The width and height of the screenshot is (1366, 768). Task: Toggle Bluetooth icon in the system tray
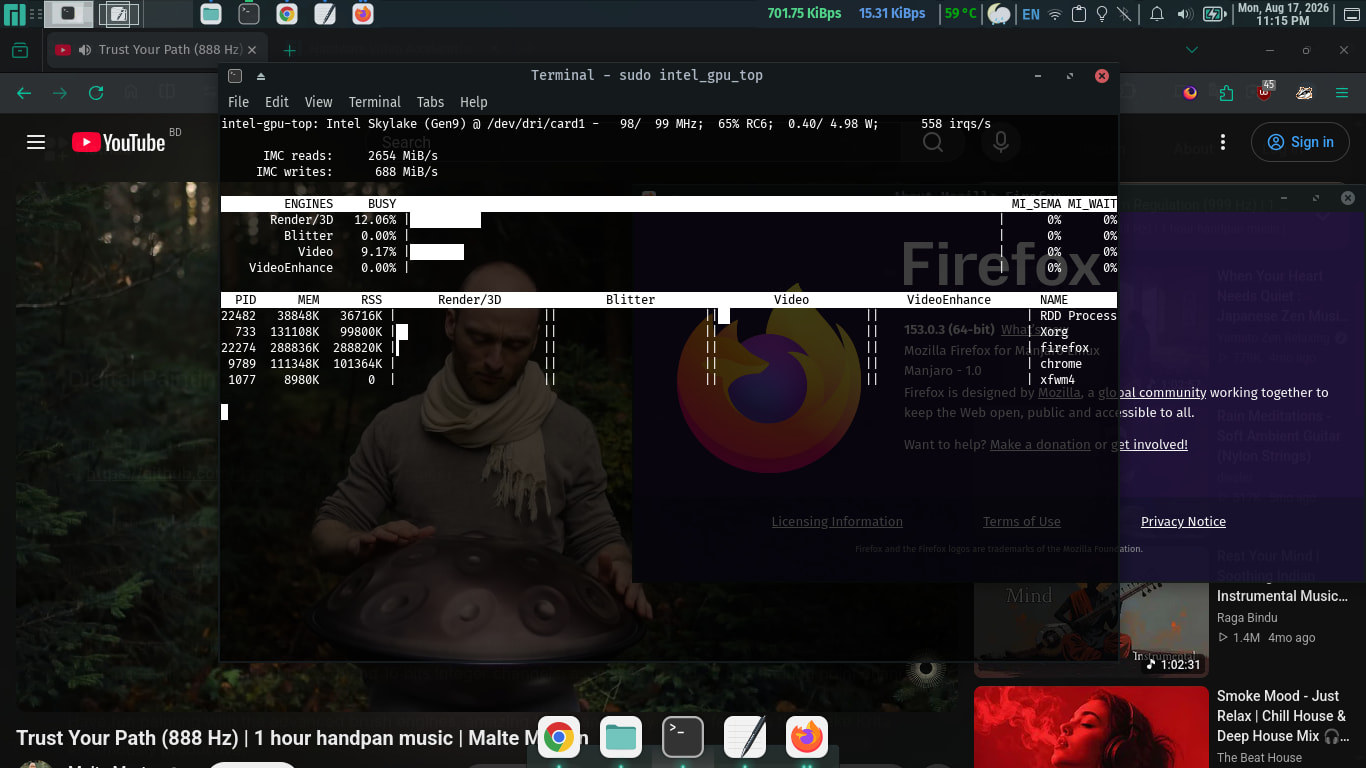[x=1125, y=14]
